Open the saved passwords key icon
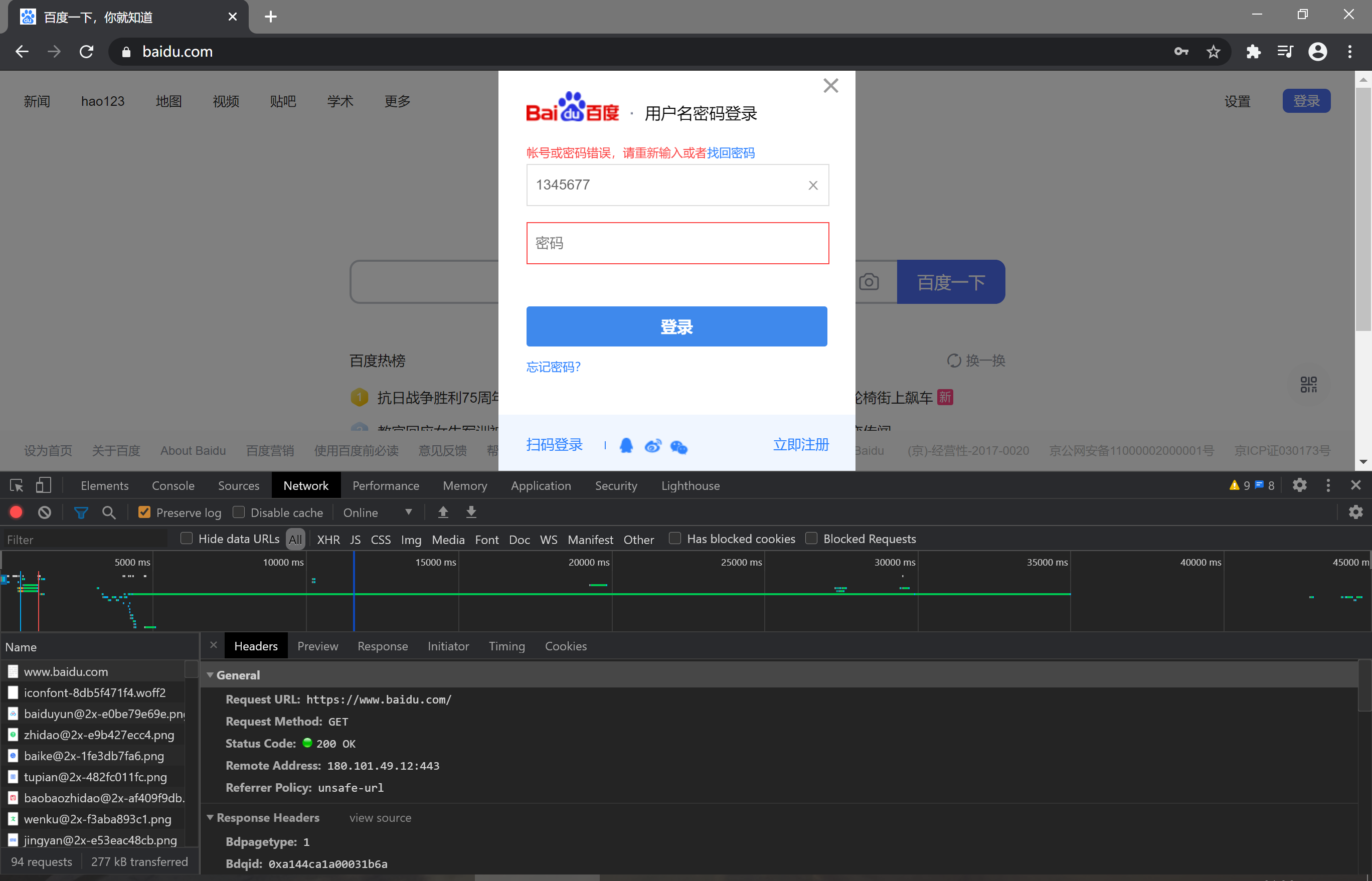 point(1181,52)
